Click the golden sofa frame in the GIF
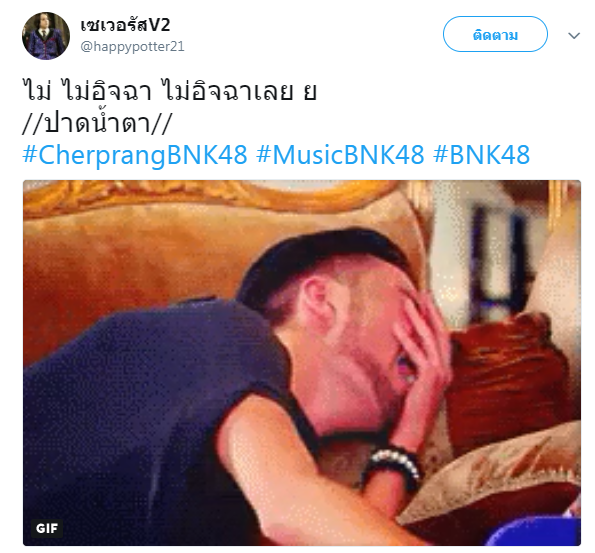This screenshot has width=595, height=553. tap(212, 195)
